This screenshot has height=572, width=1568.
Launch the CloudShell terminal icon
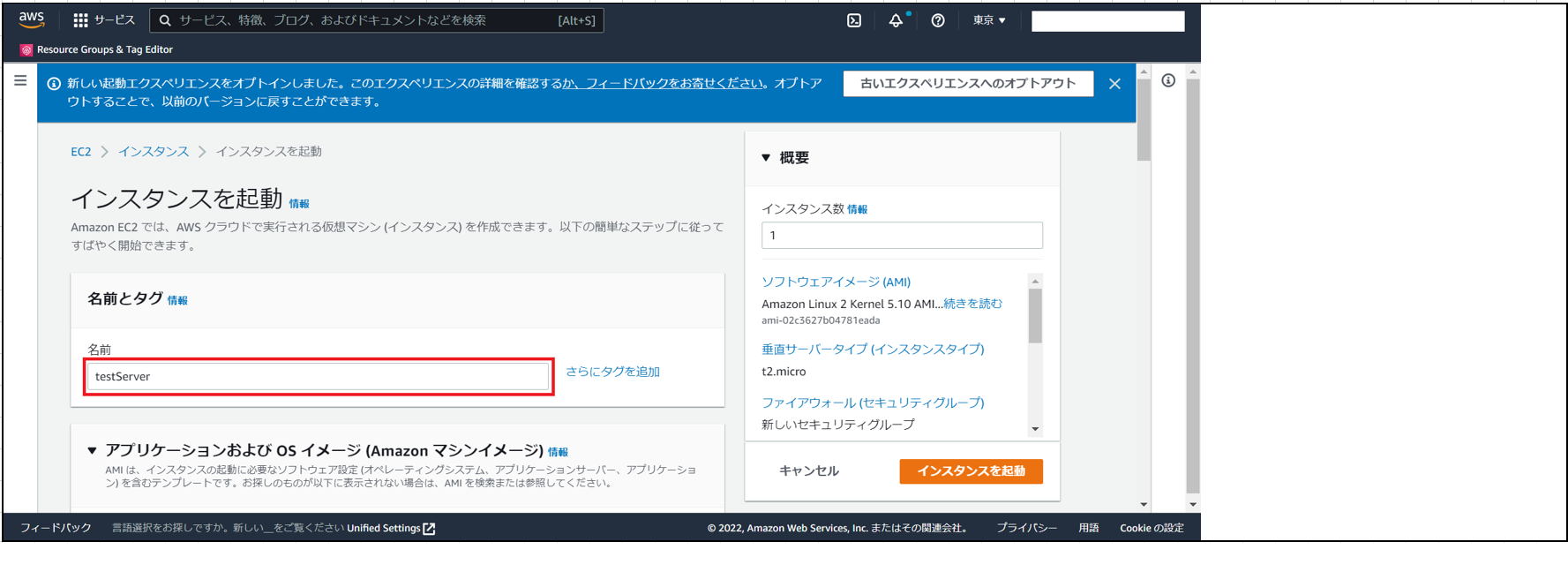point(854,20)
